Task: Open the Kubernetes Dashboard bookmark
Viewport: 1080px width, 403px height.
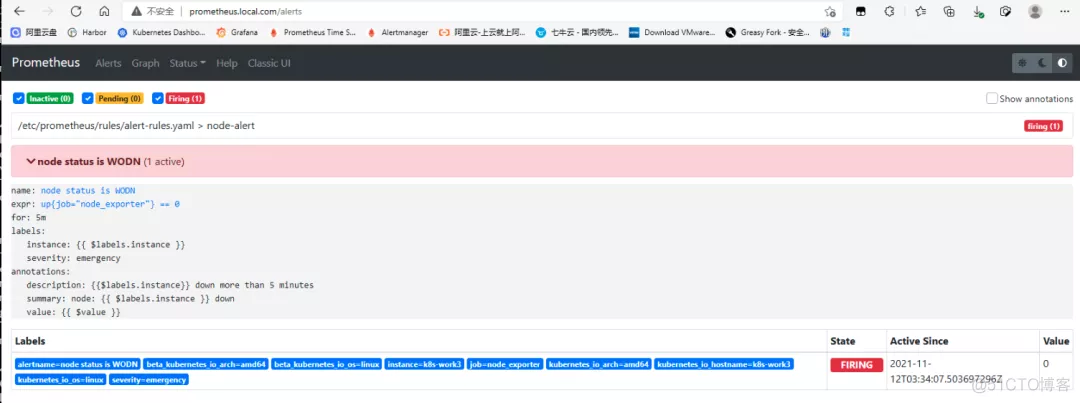Action: tap(161, 32)
